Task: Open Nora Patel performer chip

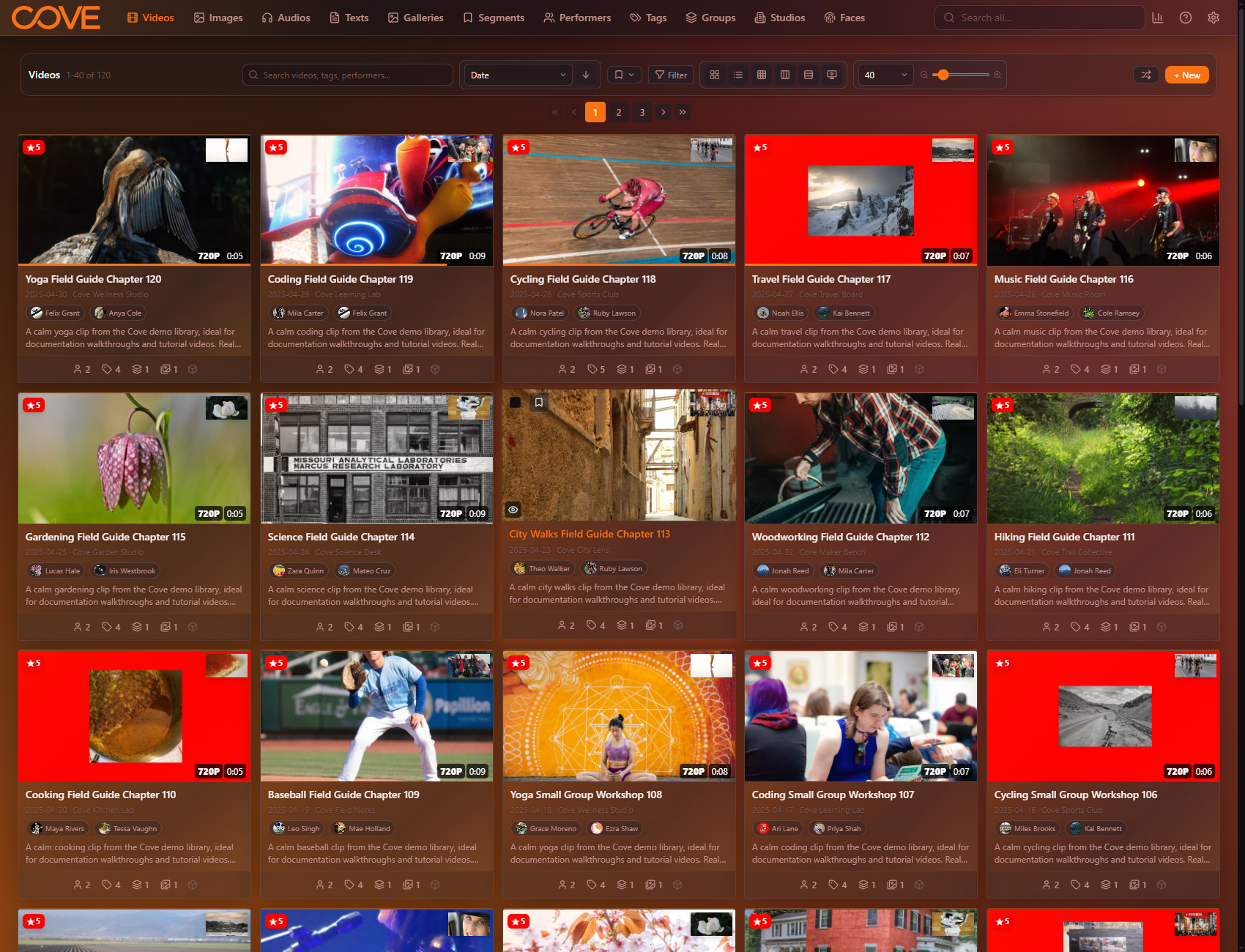Action: (540, 313)
